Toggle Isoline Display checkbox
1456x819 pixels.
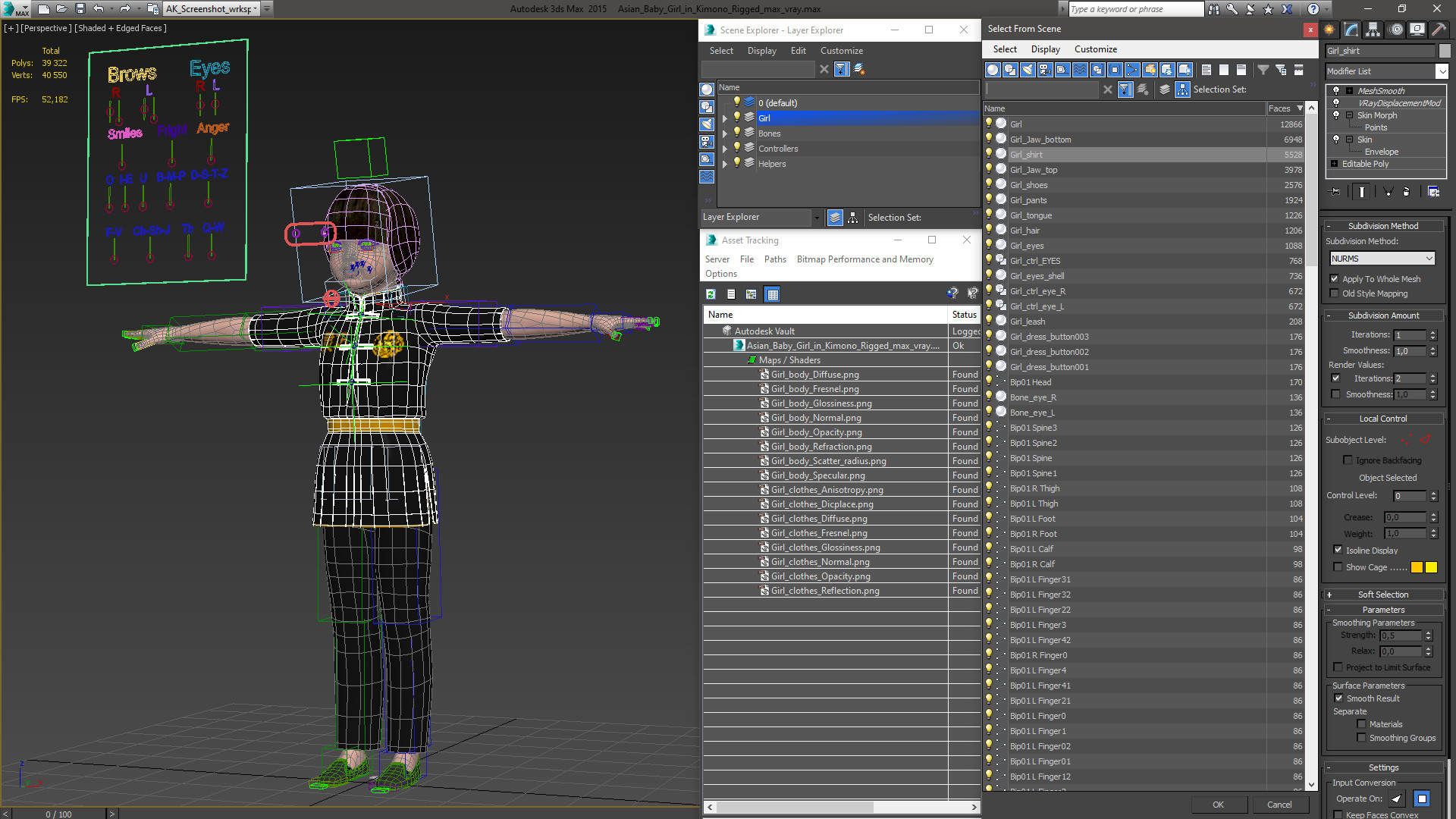pyautogui.click(x=1338, y=550)
